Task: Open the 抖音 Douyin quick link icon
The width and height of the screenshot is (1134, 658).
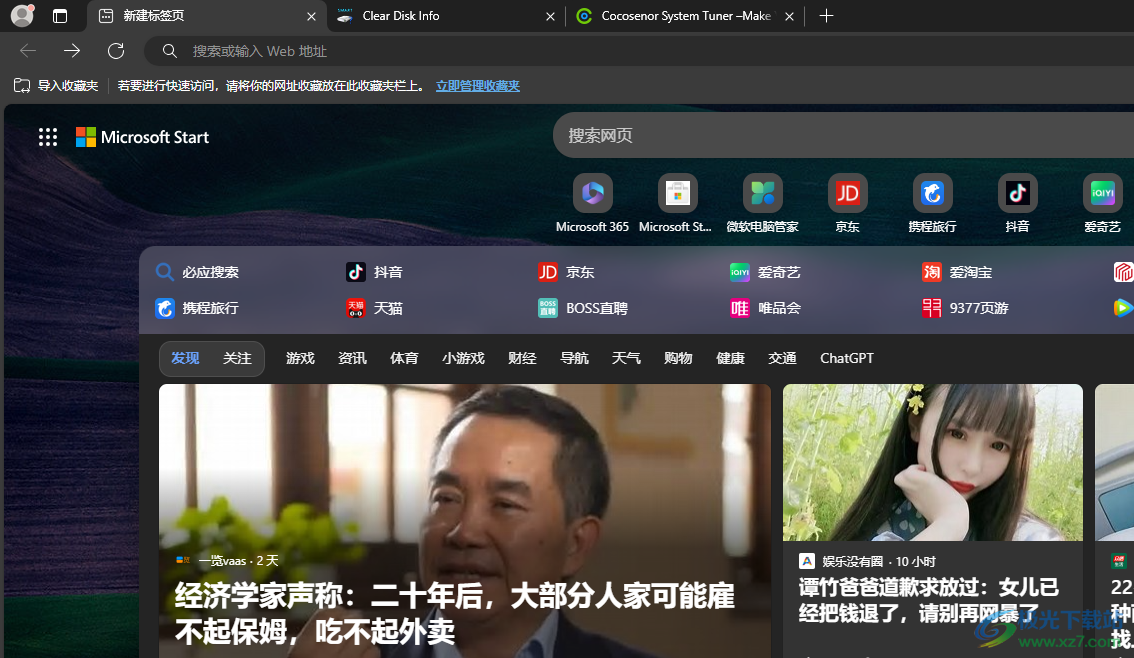Action: [x=1017, y=193]
